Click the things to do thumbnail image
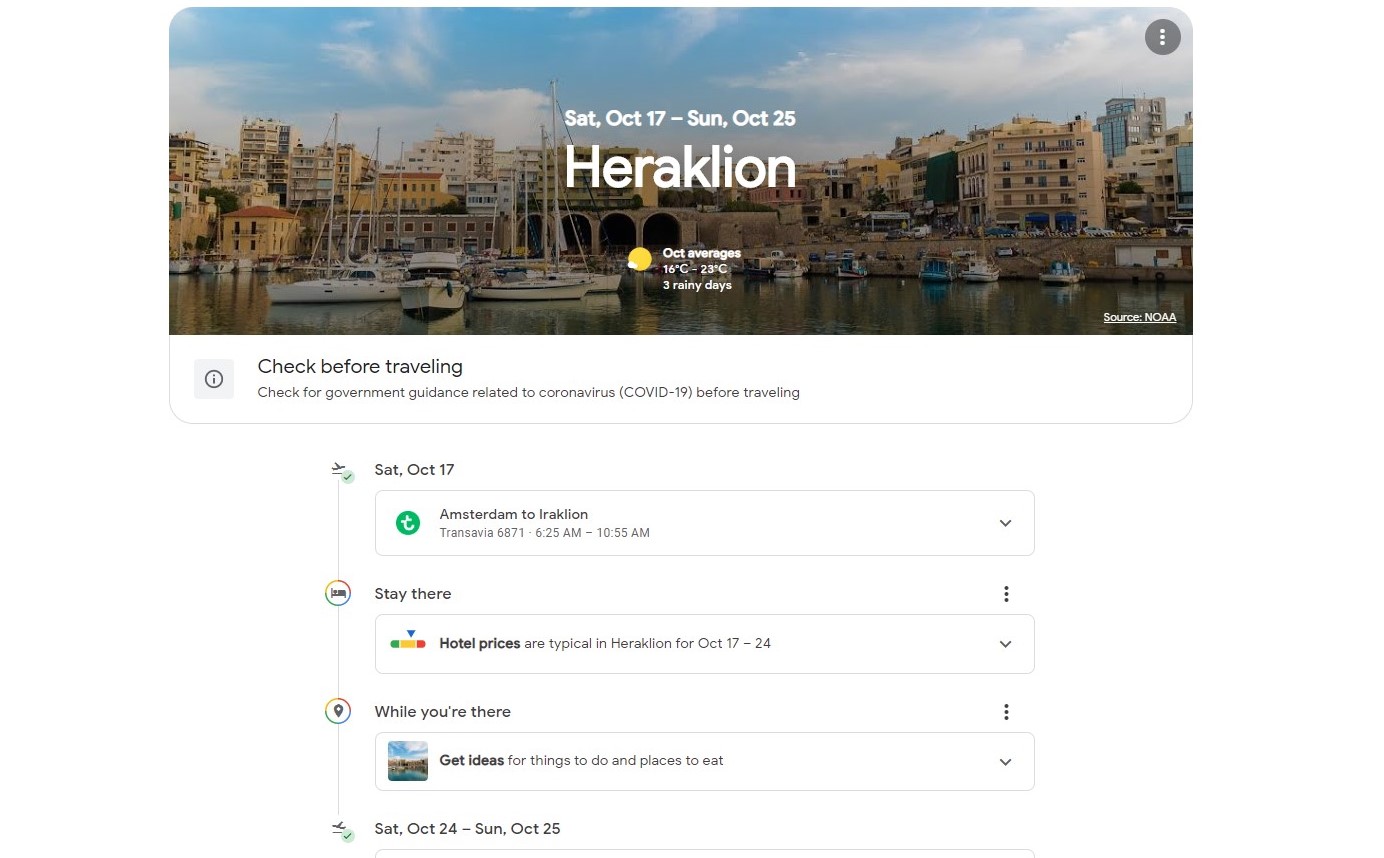This screenshot has height=858, width=1384. (x=408, y=761)
